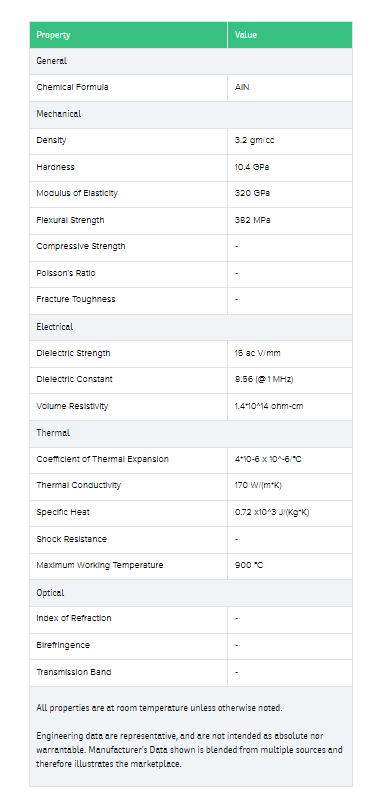Click the Density 3.2 gm/cc value
The height and width of the screenshot is (807, 373).
tap(254, 141)
